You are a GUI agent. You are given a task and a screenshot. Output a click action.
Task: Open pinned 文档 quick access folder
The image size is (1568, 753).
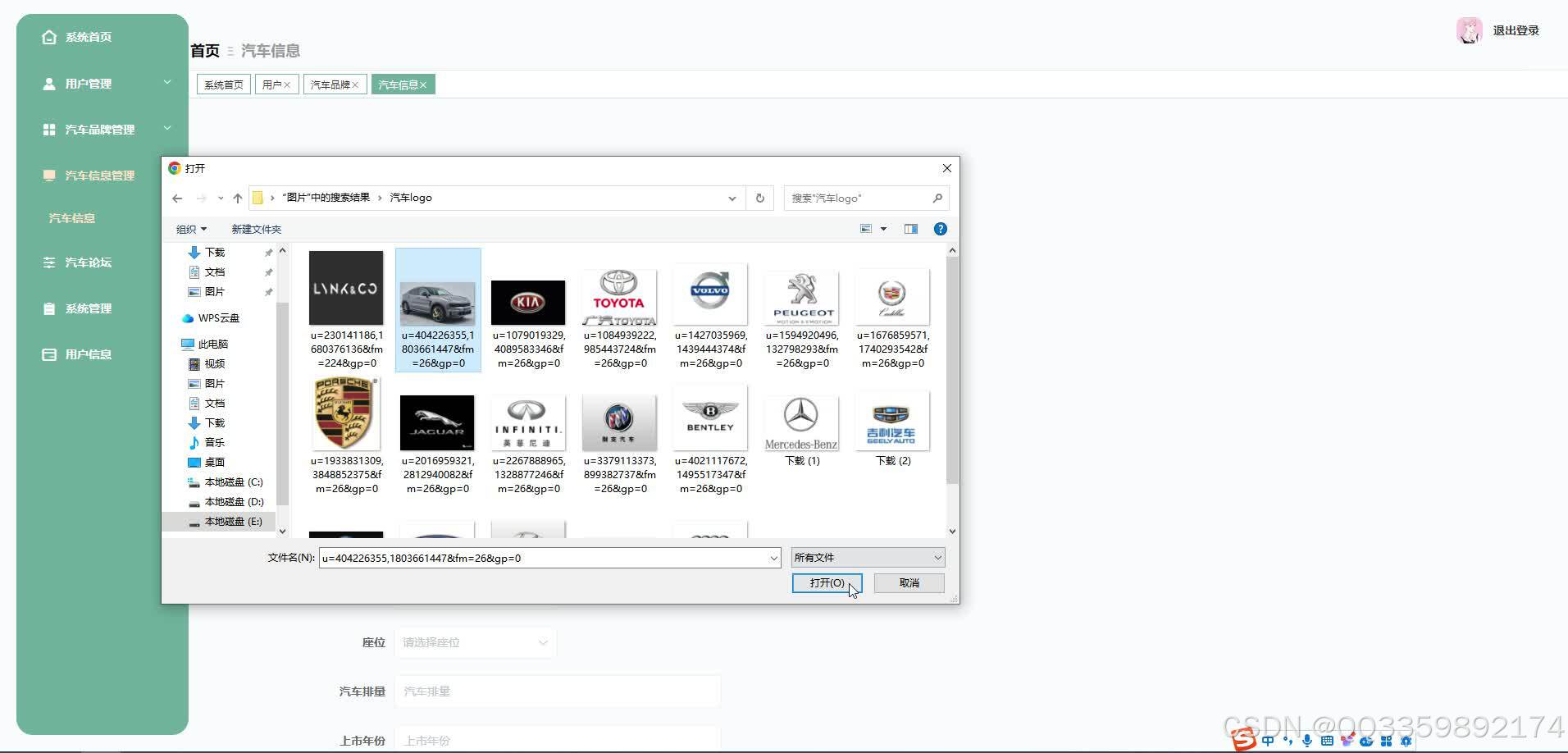pos(206,272)
